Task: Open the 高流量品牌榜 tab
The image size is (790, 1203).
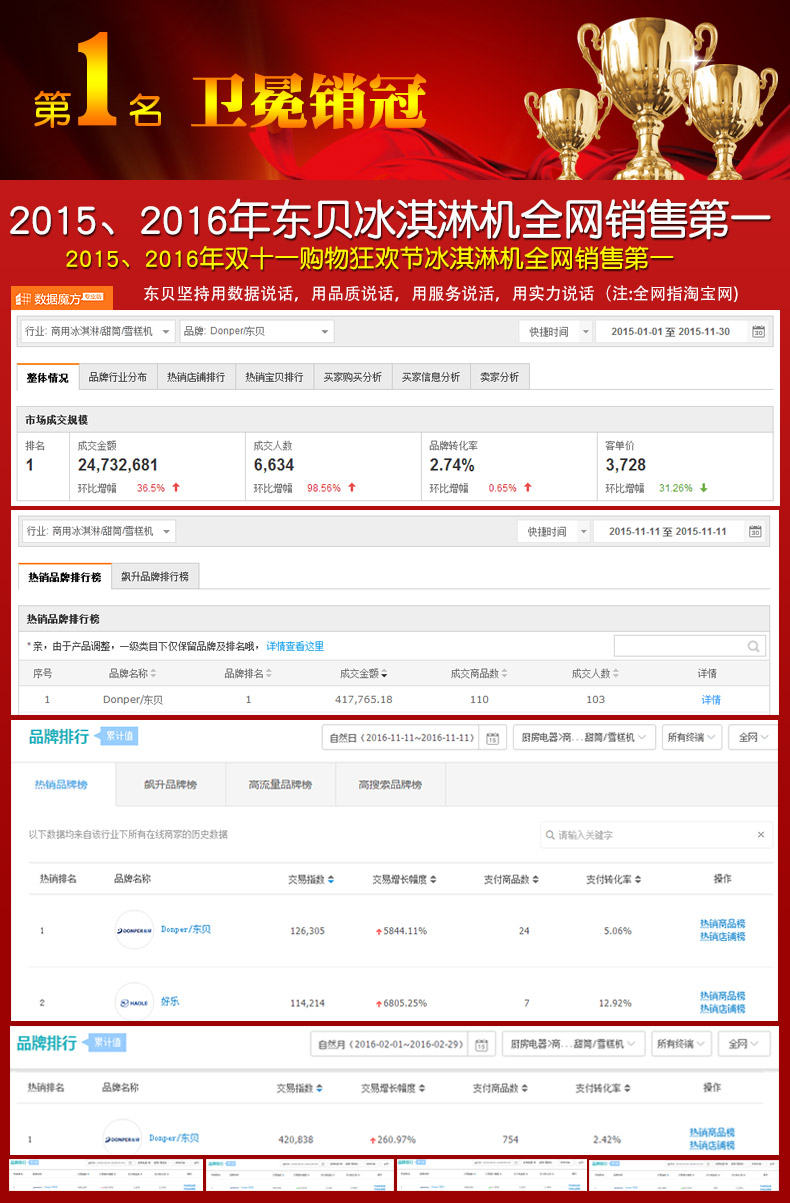Action: coord(280,785)
